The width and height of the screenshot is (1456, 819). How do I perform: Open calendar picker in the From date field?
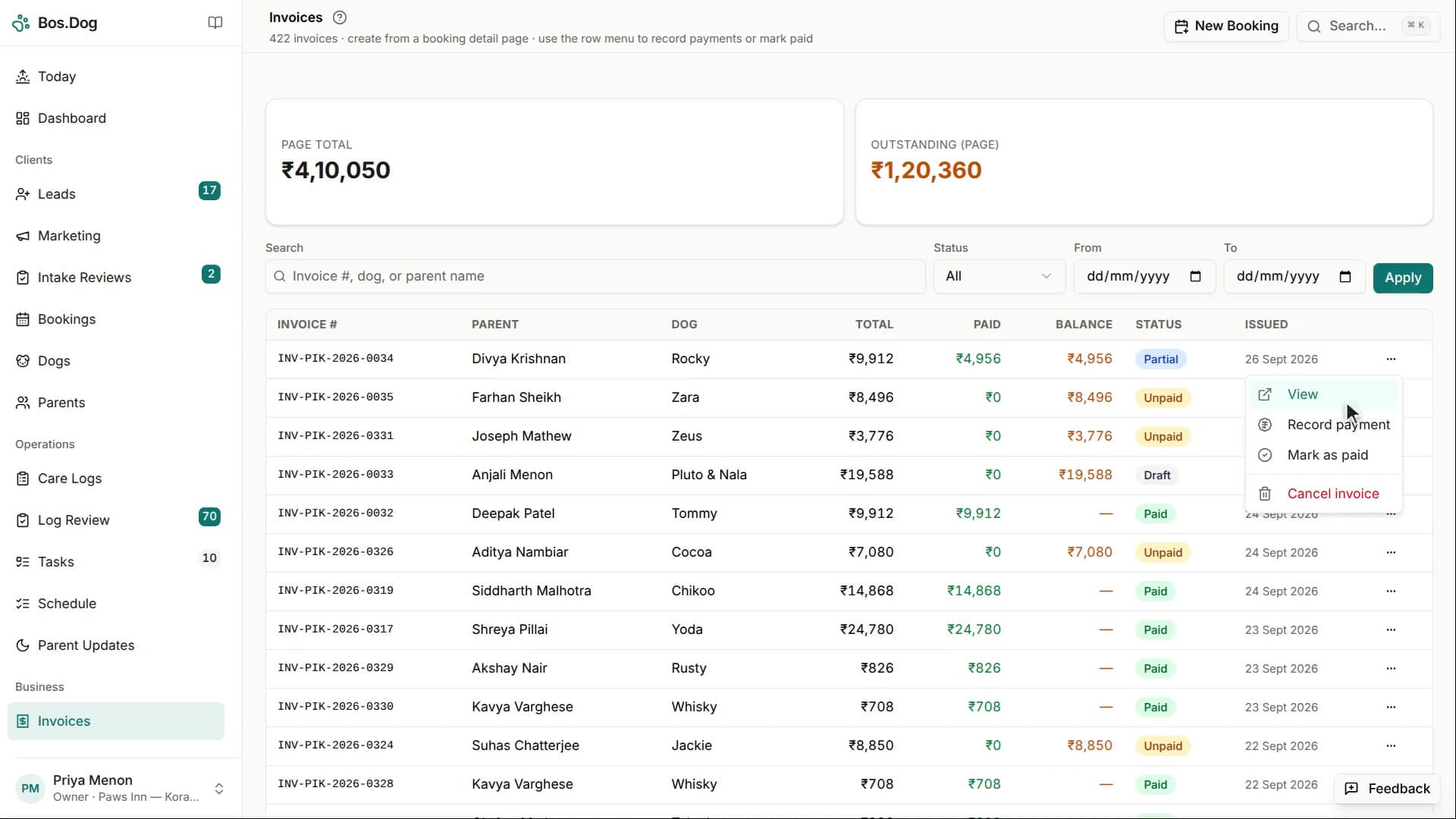pos(1196,276)
